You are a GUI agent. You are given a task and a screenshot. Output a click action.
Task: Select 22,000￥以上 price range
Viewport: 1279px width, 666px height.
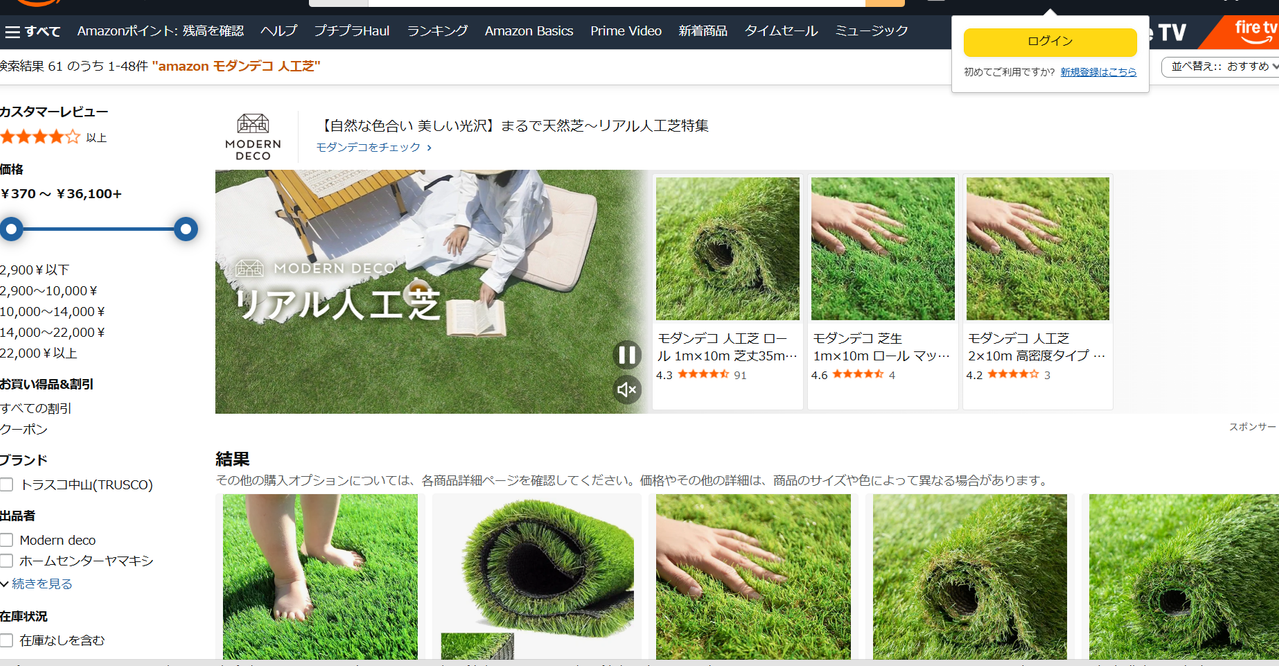(38, 354)
